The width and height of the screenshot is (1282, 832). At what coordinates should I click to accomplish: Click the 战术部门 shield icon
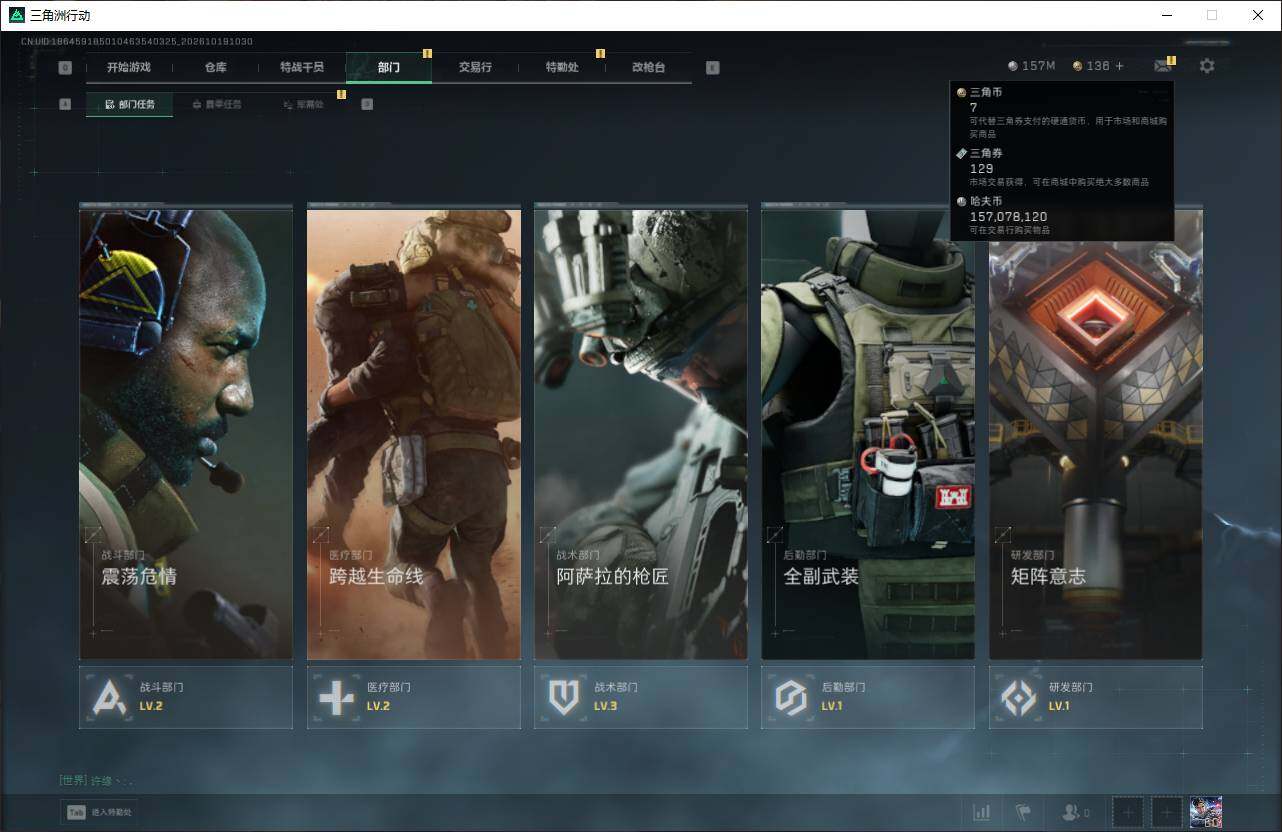(x=564, y=697)
